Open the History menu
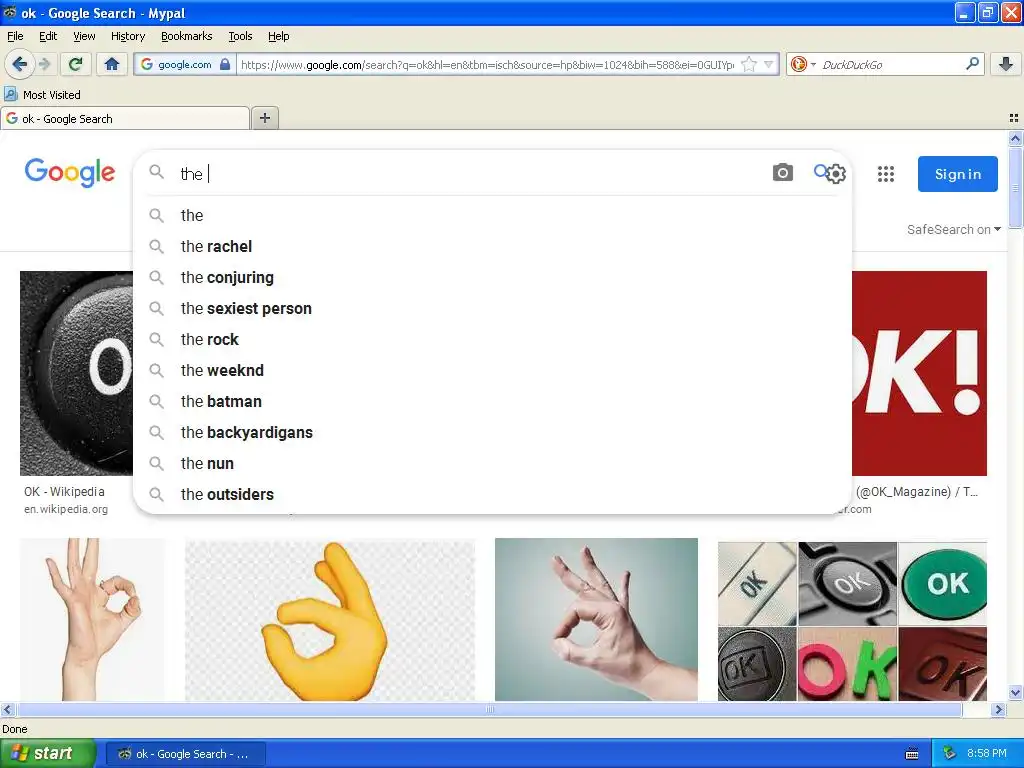 tap(127, 36)
